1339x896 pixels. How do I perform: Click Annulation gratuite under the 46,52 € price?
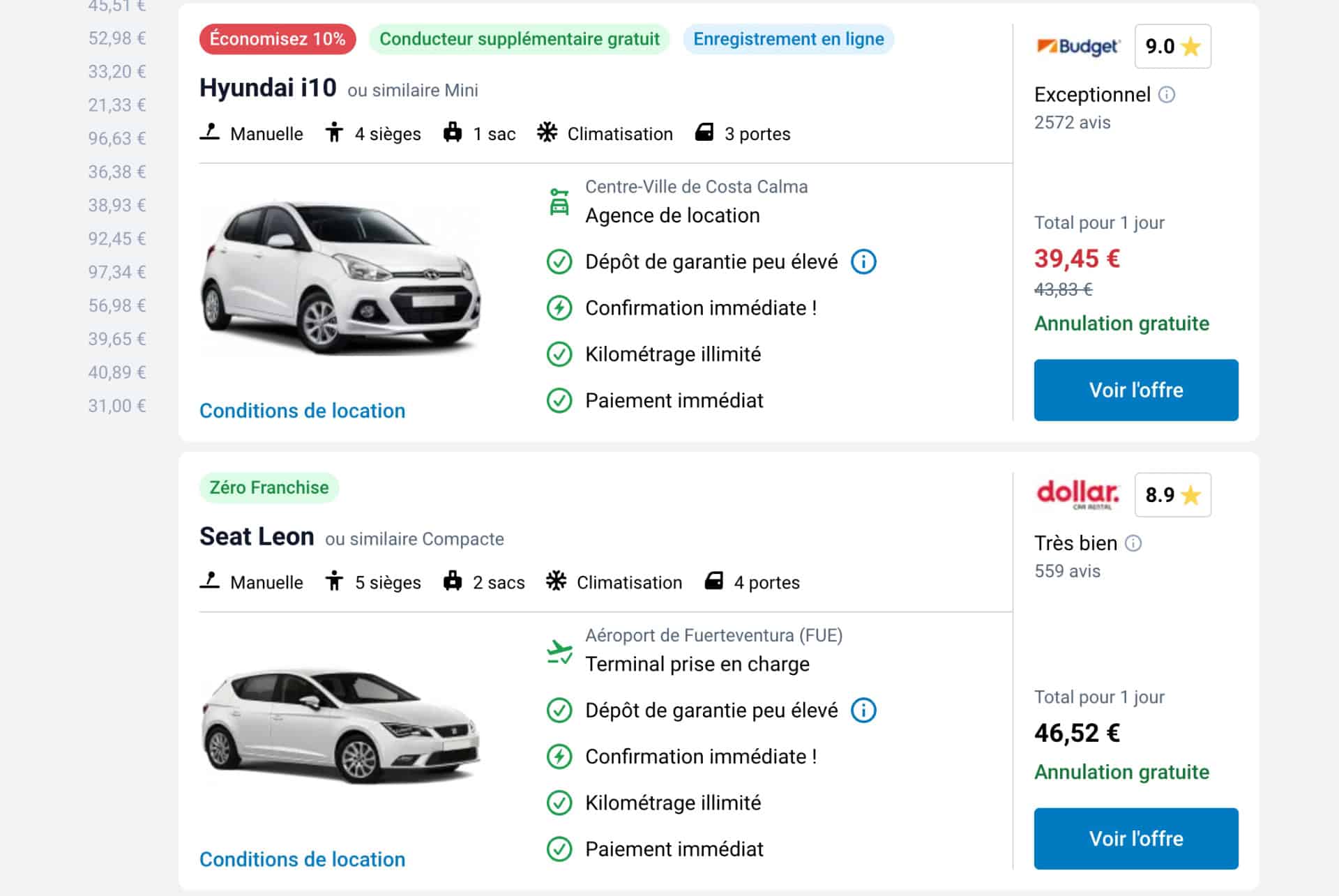1121,772
